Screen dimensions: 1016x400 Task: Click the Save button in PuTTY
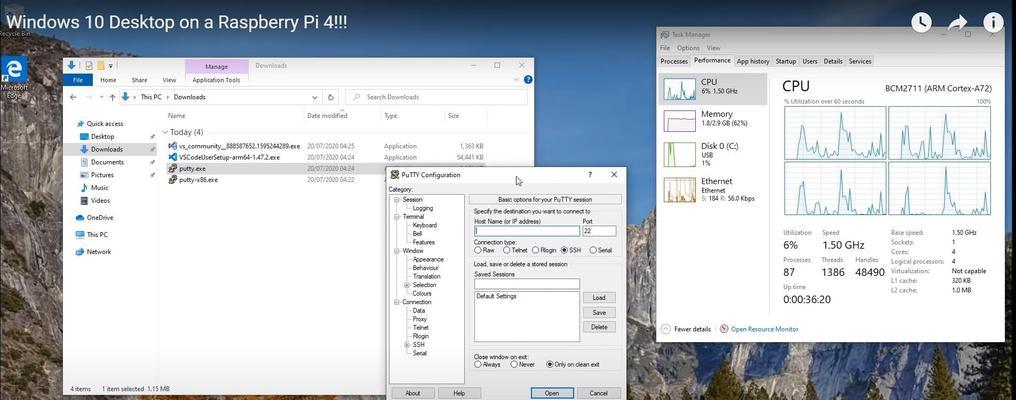[599, 312]
